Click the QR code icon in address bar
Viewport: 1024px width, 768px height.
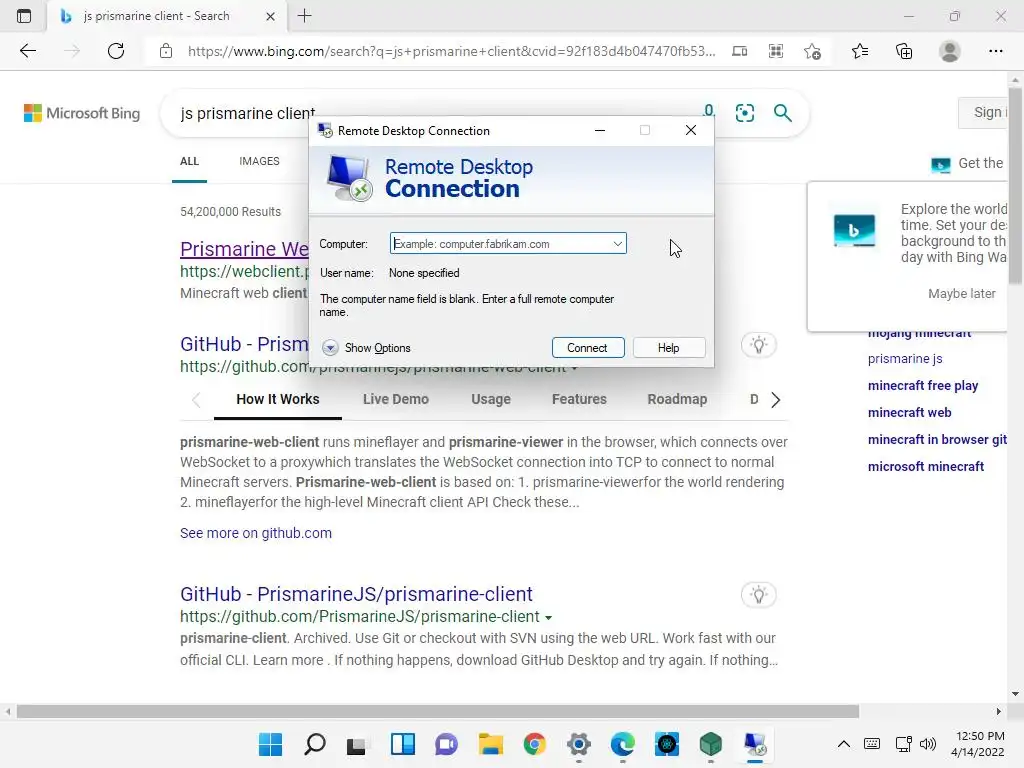click(x=776, y=51)
